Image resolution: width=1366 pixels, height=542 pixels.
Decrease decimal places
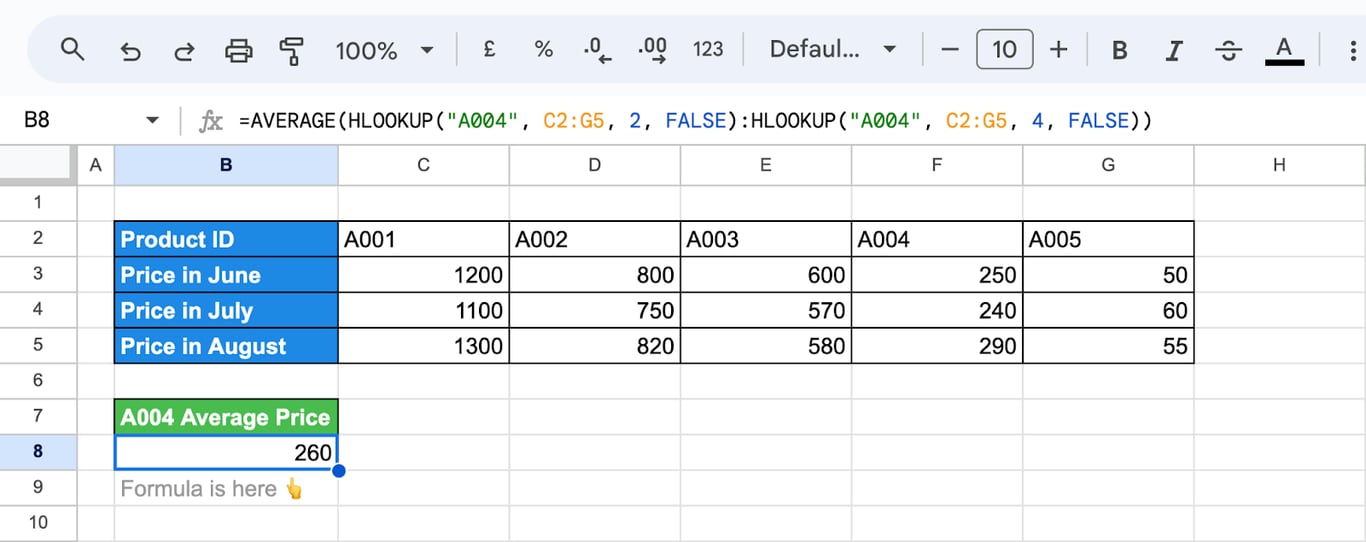[x=597, y=50]
